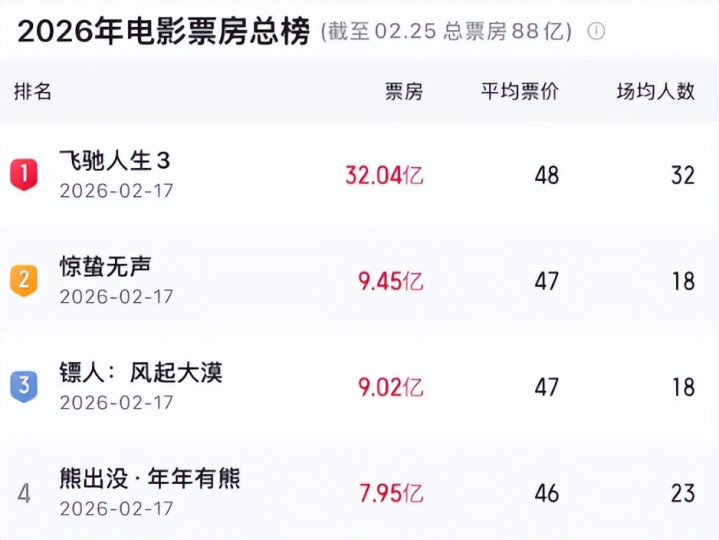Viewport: 719px width, 540px height.
Task: Sort by 场均人数 column header
Action: (655, 92)
